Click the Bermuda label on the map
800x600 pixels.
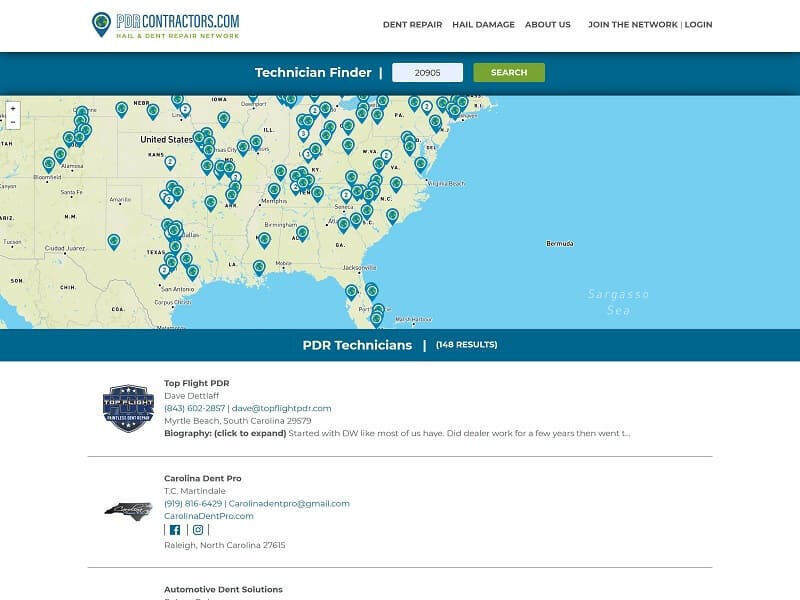coord(560,244)
